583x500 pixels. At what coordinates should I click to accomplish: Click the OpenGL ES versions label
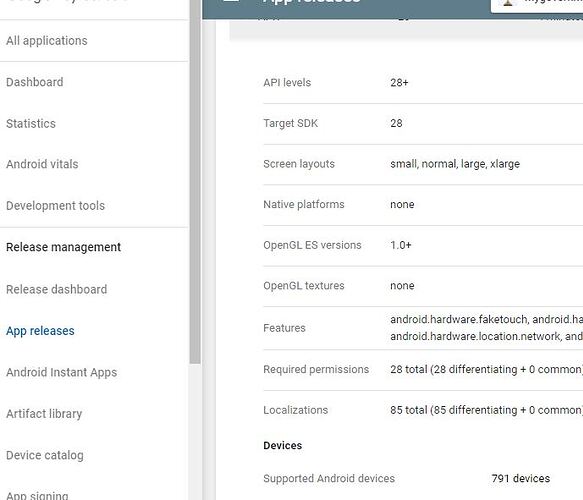312,245
